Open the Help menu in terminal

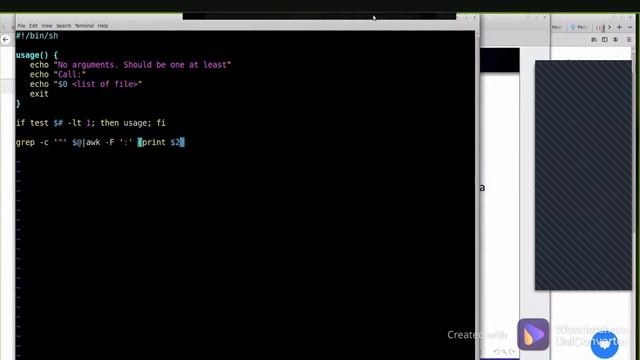tap(103, 26)
